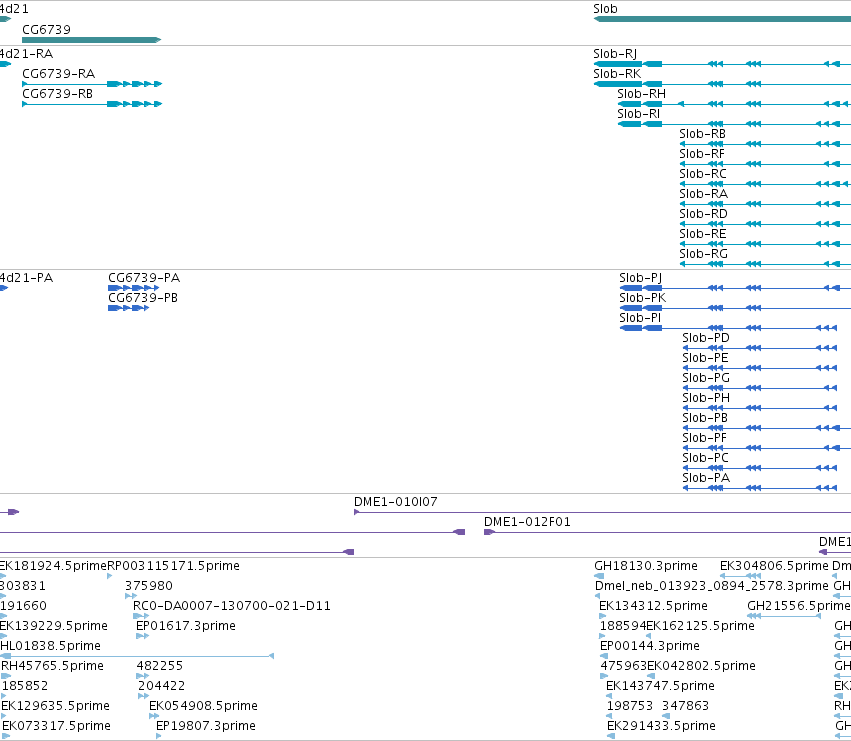The width and height of the screenshot is (851, 741).
Task: Select GH21556.5prime EST
Action: tap(798, 606)
